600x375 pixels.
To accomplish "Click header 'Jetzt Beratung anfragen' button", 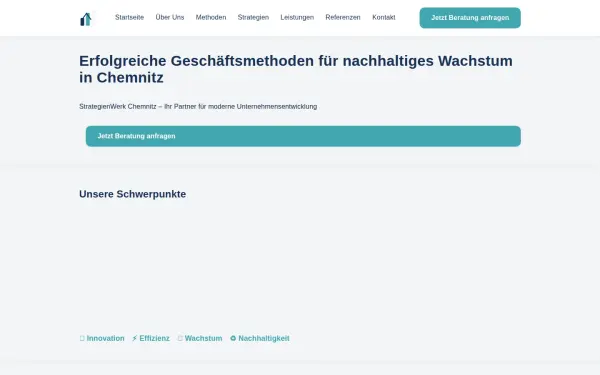I will click(470, 18).
